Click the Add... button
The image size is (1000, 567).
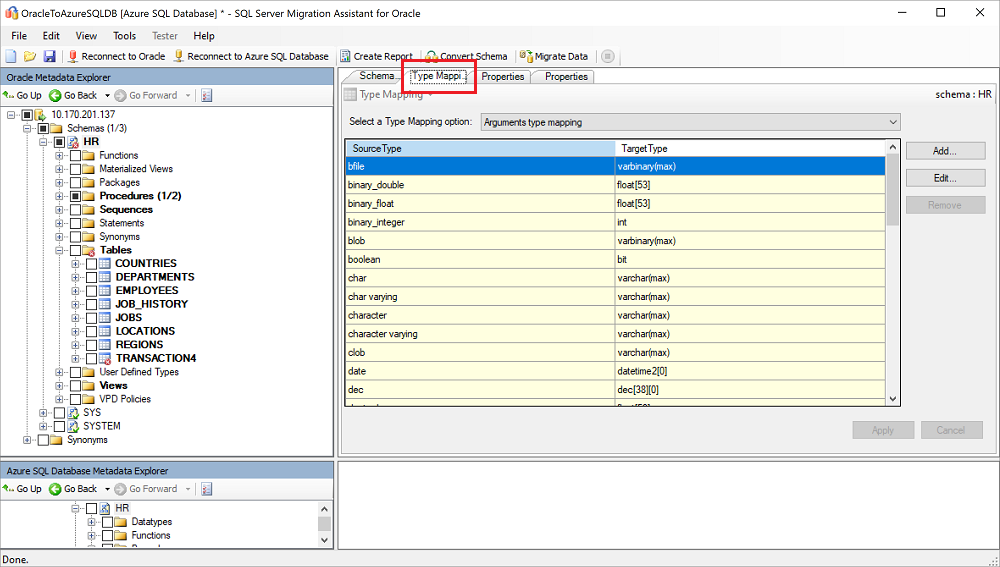pos(945,151)
